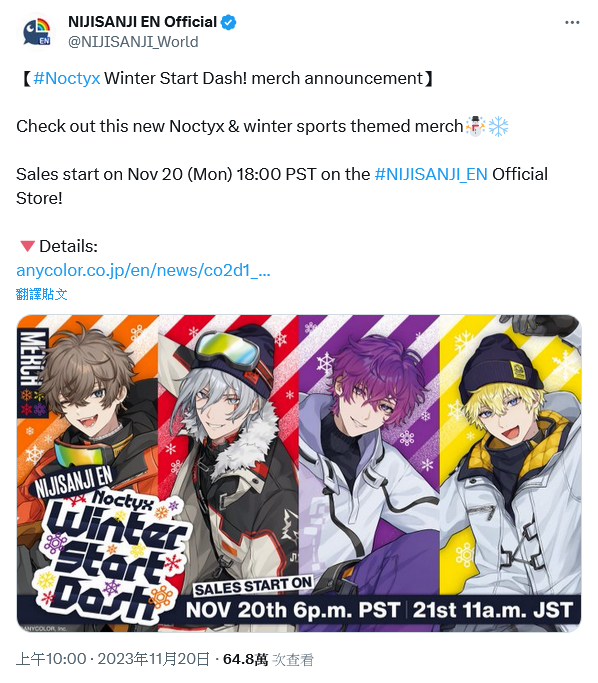Click the post timestamp 上午10:00 · 2023年11月20日

coord(113,659)
